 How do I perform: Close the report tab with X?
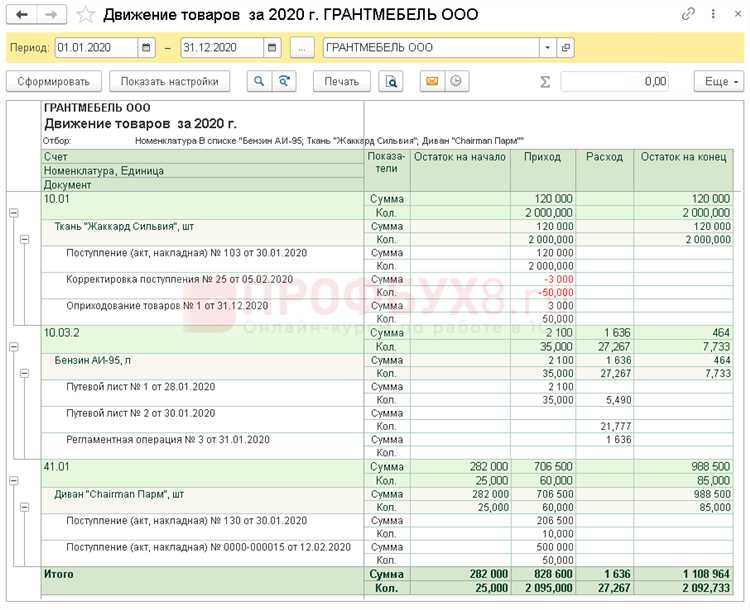click(738, 14)
